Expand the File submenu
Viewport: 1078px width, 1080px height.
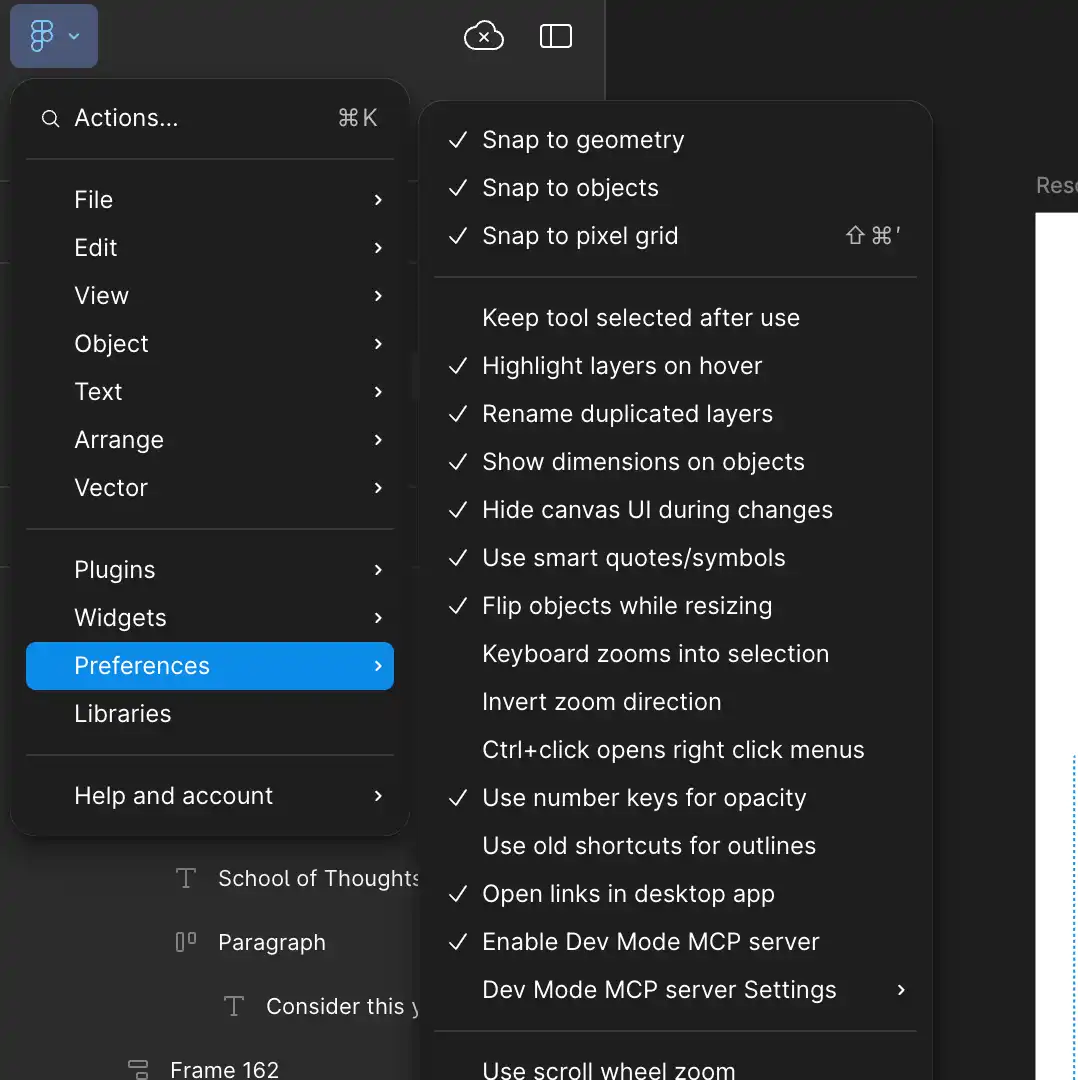pyautogui.click(x=210, y=200)
